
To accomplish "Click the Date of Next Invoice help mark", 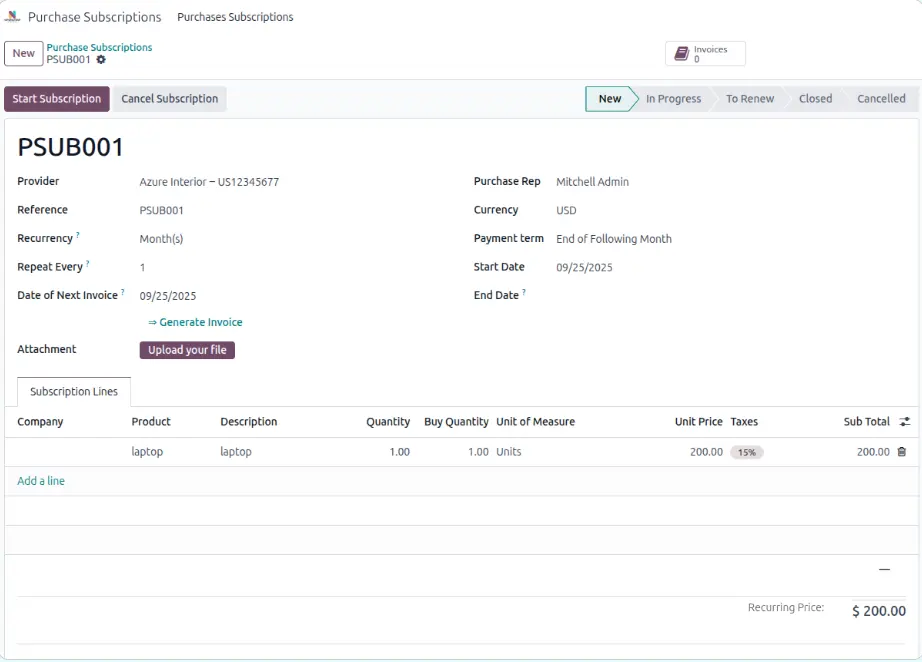I will click(x=123, y=293).
